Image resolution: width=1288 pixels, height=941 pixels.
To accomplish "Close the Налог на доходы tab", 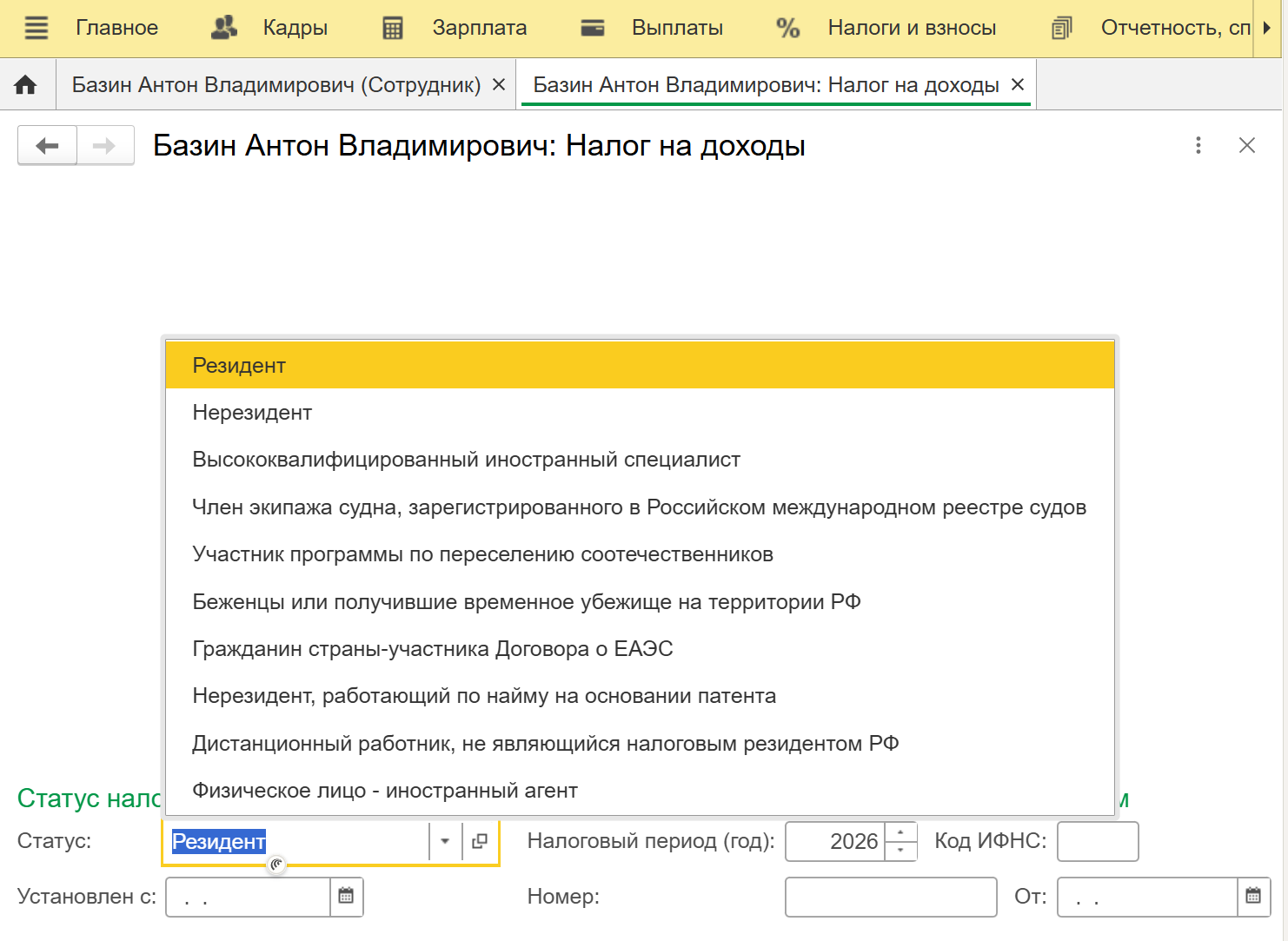I will click(x=1018, y=84).
